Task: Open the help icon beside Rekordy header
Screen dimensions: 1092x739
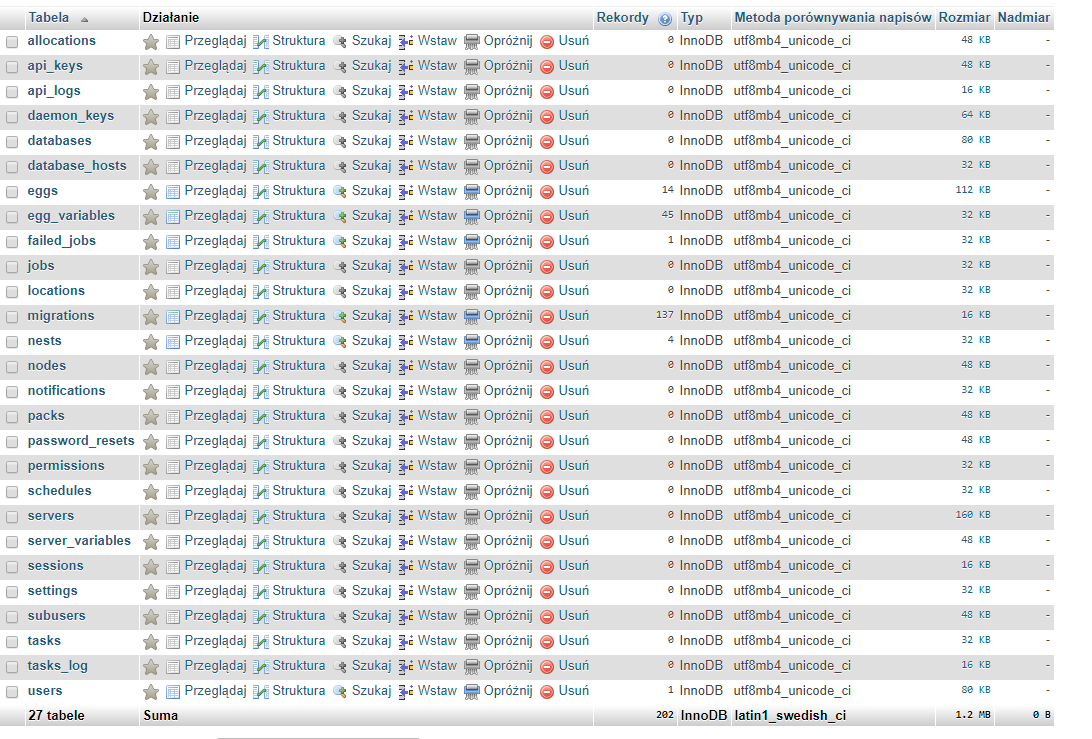Action: (x=665, y=18)
